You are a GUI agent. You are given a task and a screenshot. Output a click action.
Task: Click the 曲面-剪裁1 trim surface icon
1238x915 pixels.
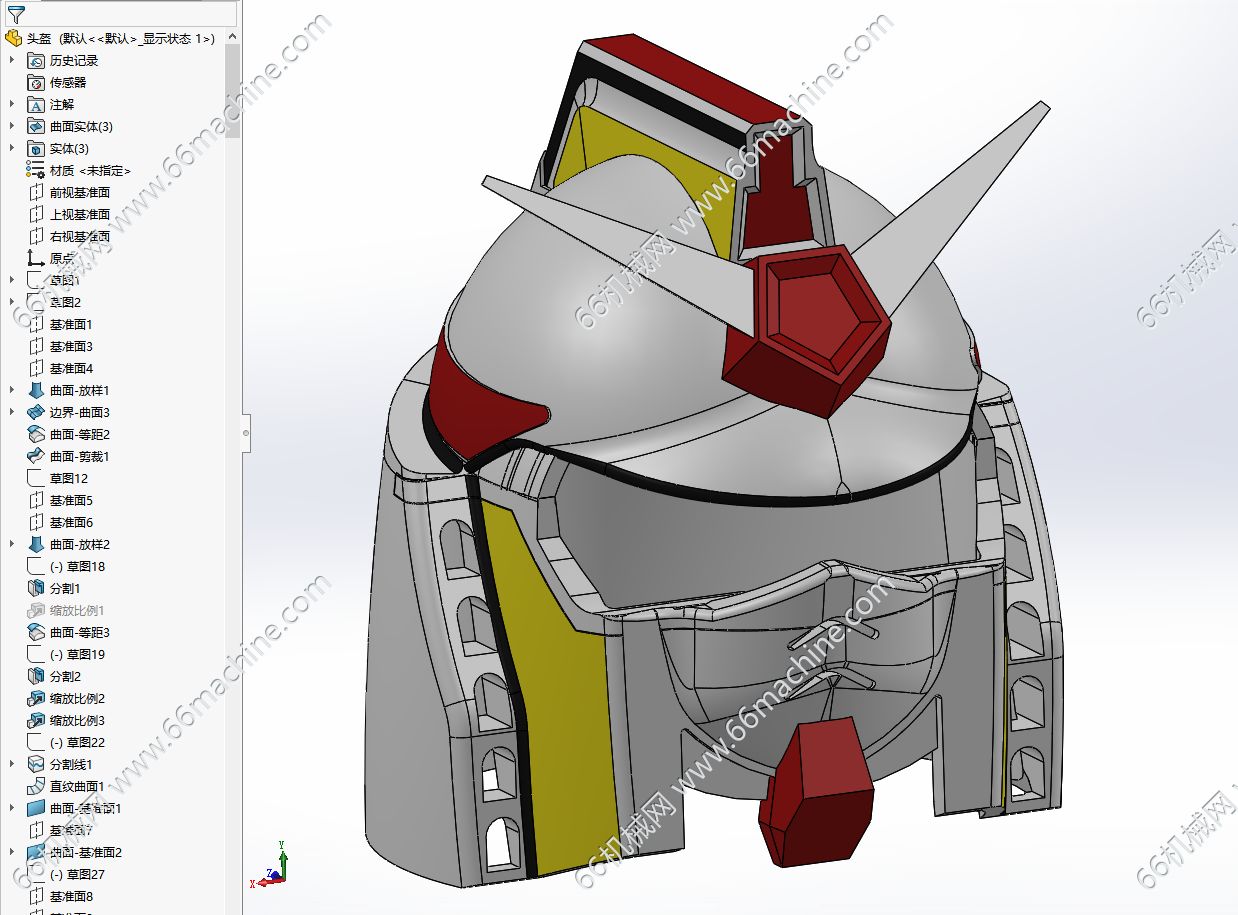coord(36,456)
